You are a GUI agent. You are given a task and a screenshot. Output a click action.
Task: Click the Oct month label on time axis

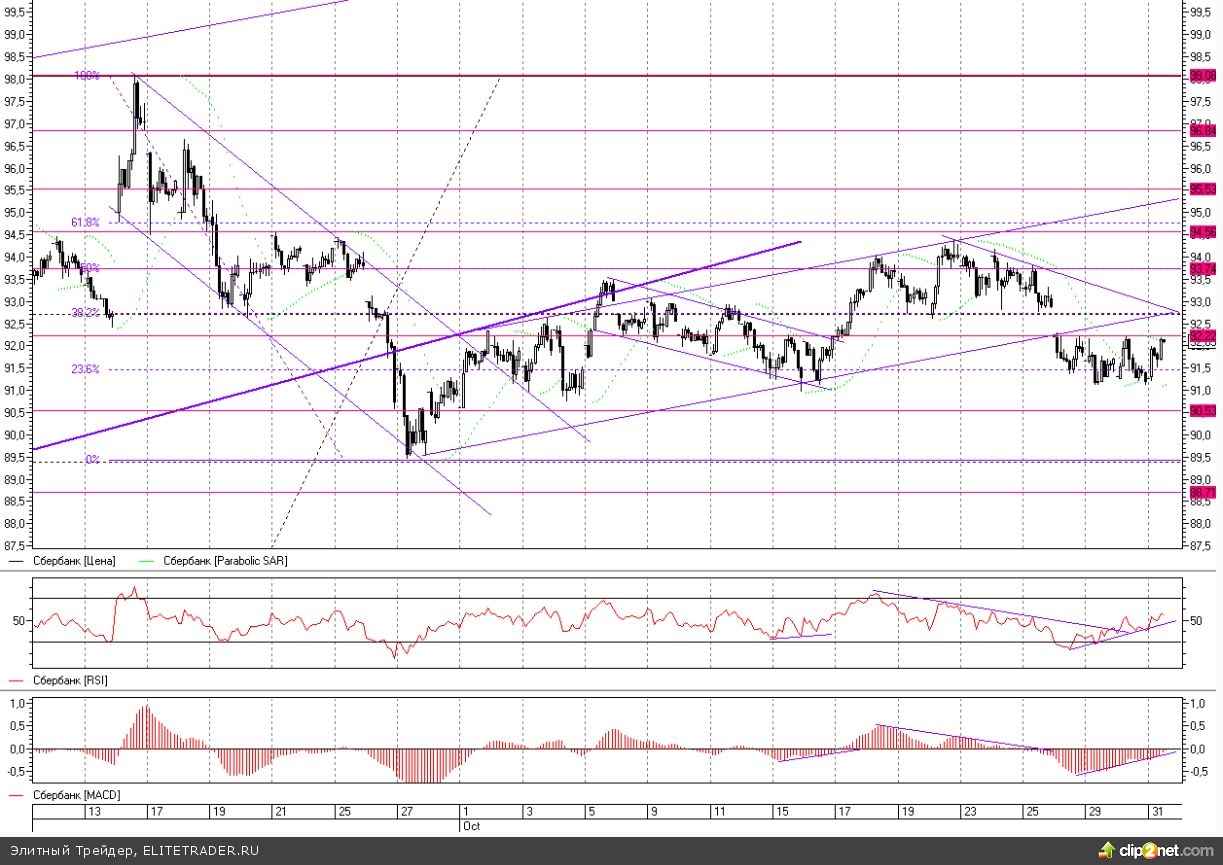pos(472,826)
